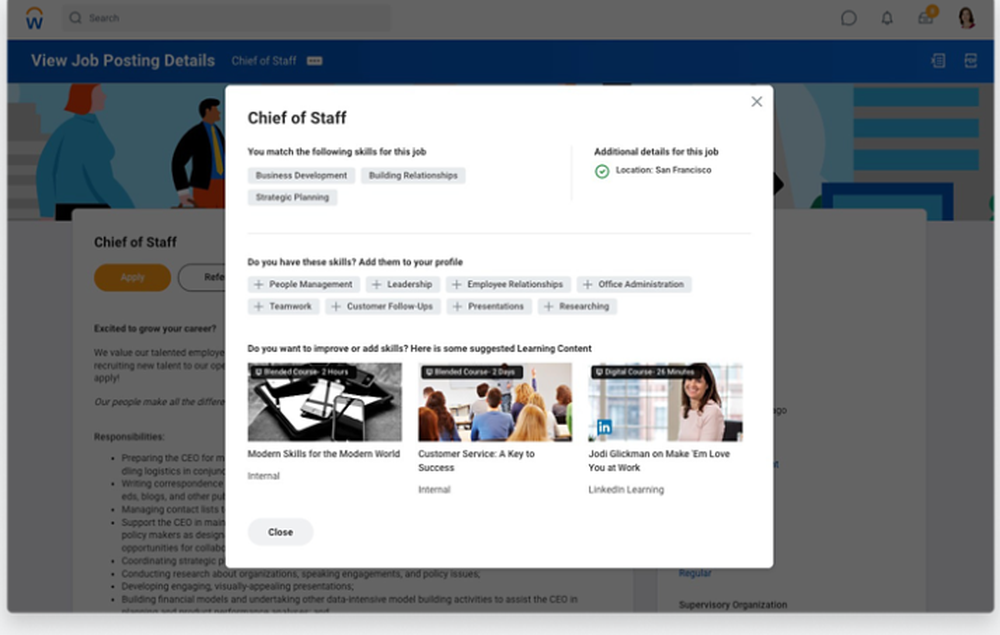Close the Chief of Staff dialog with X
This screenshot has width=1000, height=635.
tap(756, 101)
